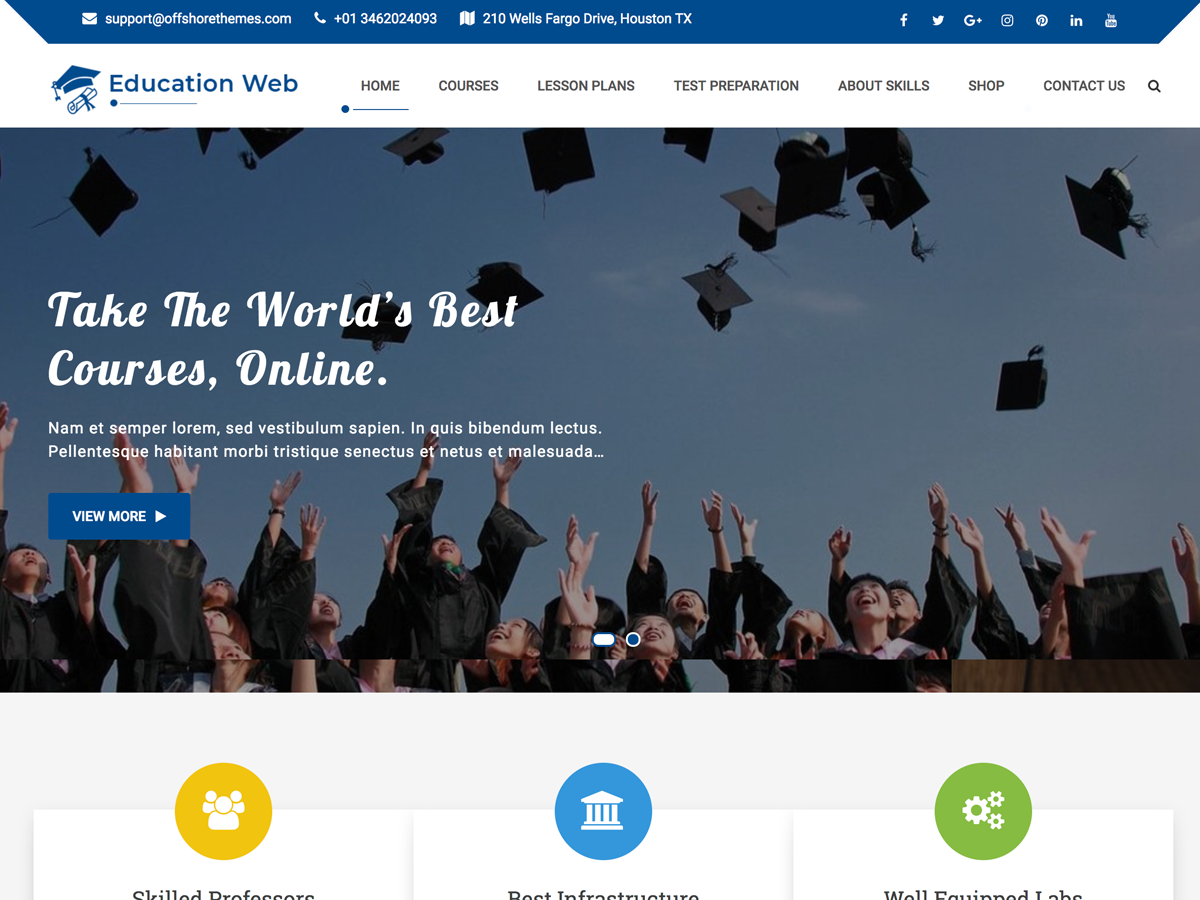Open the TEST PREPARATION menu item
The width and height of the screenshot is (1200, 900).
736,86
